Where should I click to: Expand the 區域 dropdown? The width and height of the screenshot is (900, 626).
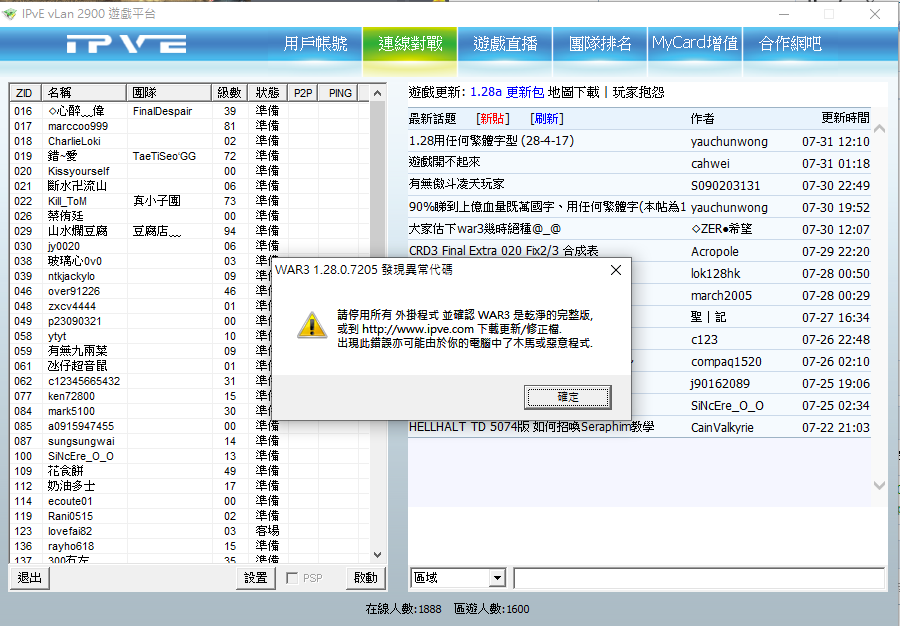point(497,578)
